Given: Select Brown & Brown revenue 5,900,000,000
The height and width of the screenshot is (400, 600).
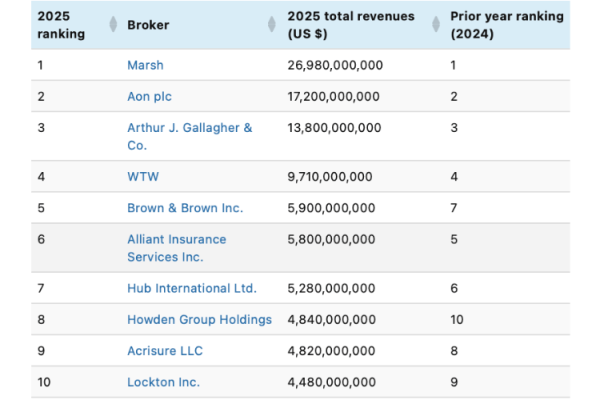Looking at the screenshot, I should pos(331,208).
